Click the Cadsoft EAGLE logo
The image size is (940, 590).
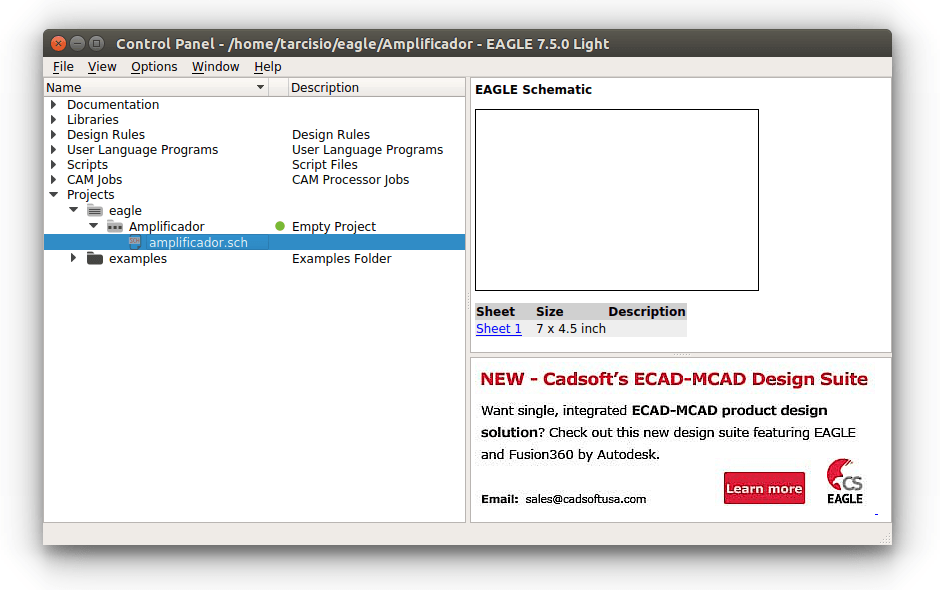(x=844, y=482)
